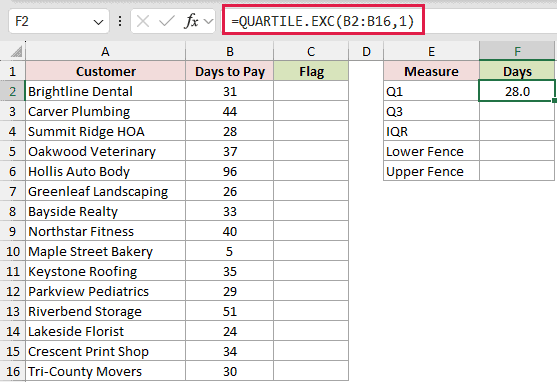Select column D header
This screenshot has height=382, width=557.
[366, 52]
